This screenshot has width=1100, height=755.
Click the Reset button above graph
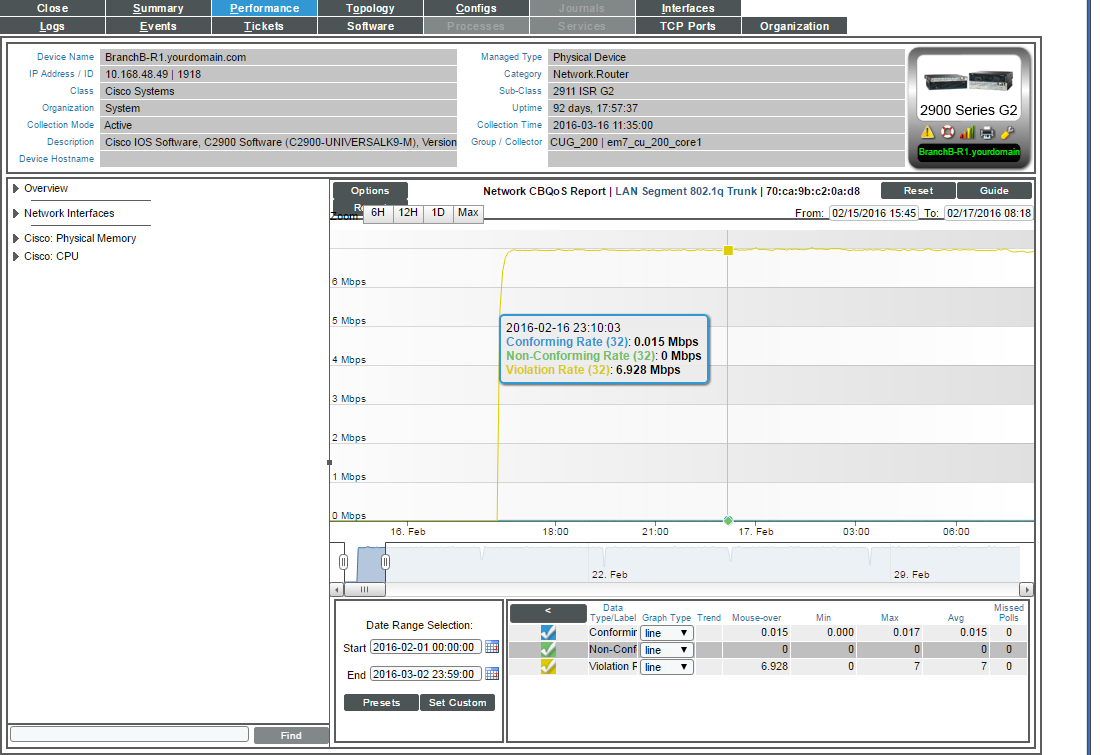[917, 191]
